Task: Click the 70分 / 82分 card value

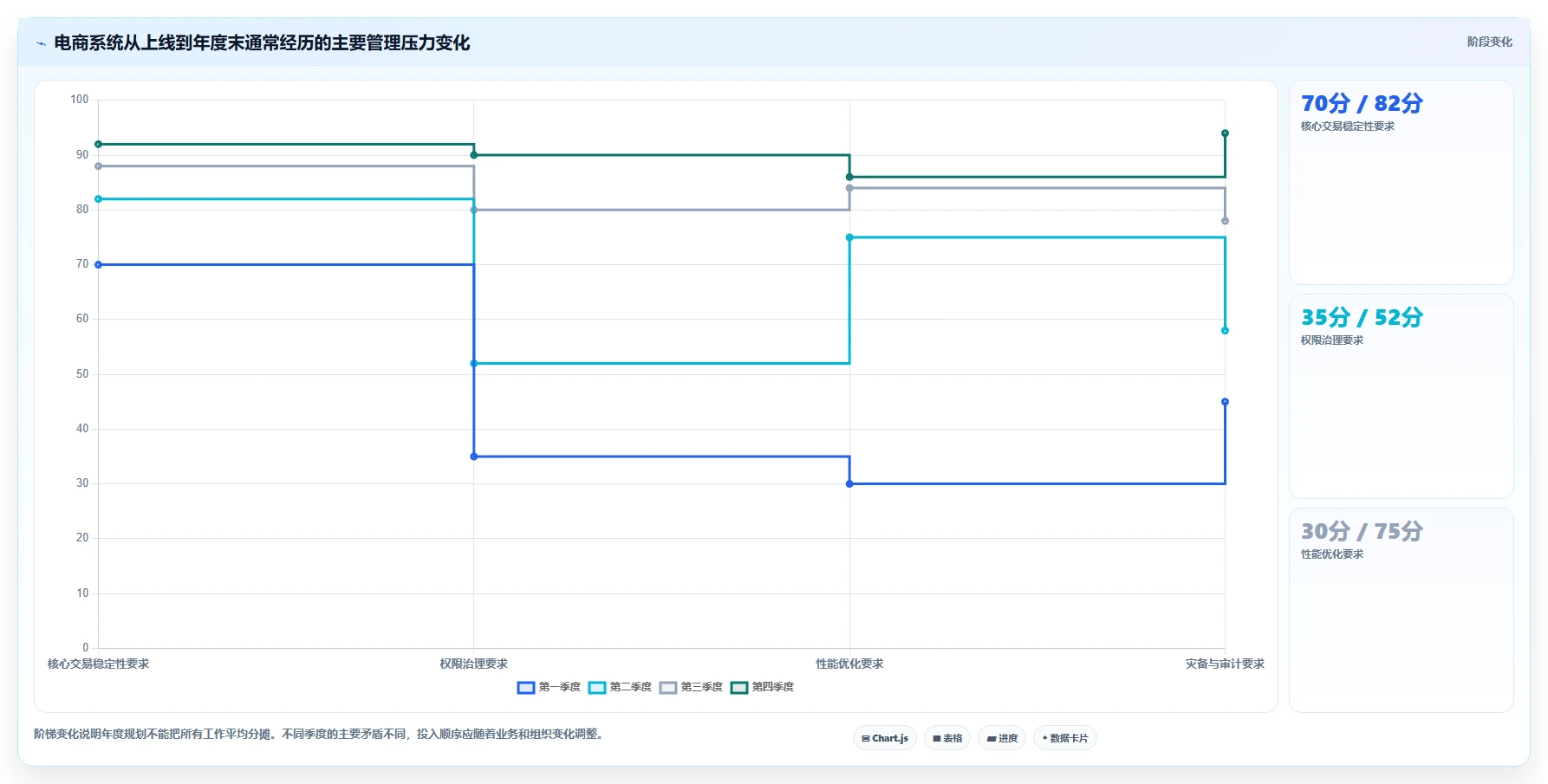Action: pyautogui.click(x=1362, y=103)
